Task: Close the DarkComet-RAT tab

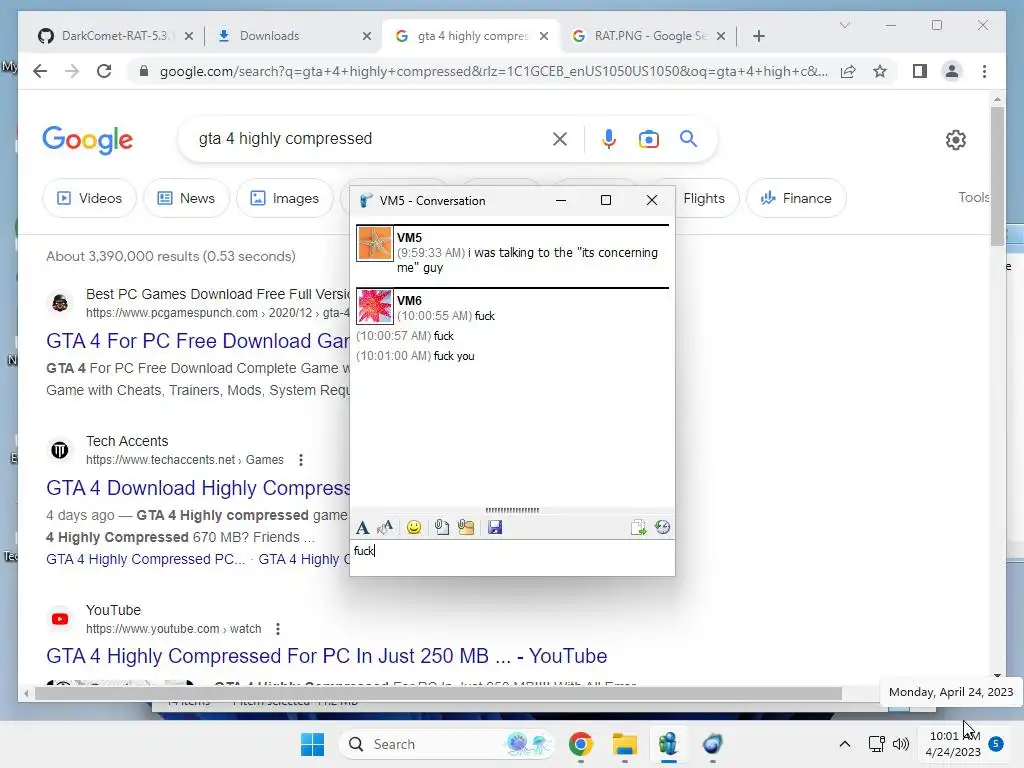Action: (x=189, y=36)
